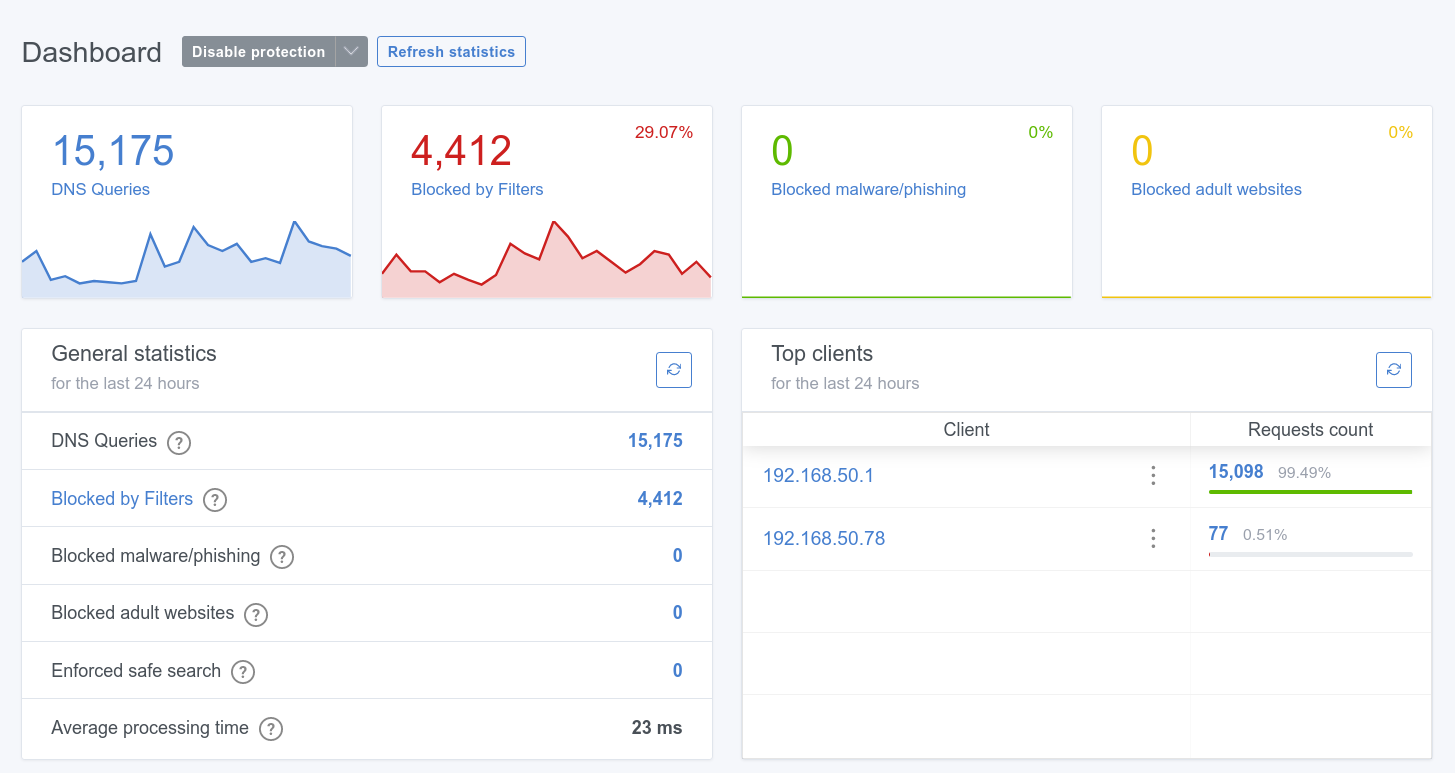Click the green progress bar for 192.168.50.1

point(1310,492)
